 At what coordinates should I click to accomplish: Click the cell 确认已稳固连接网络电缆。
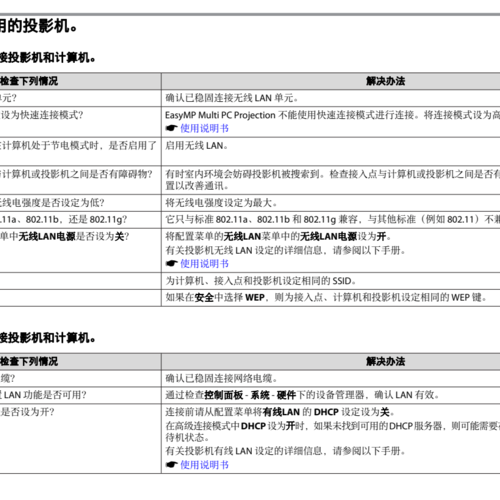click(221, 378)
